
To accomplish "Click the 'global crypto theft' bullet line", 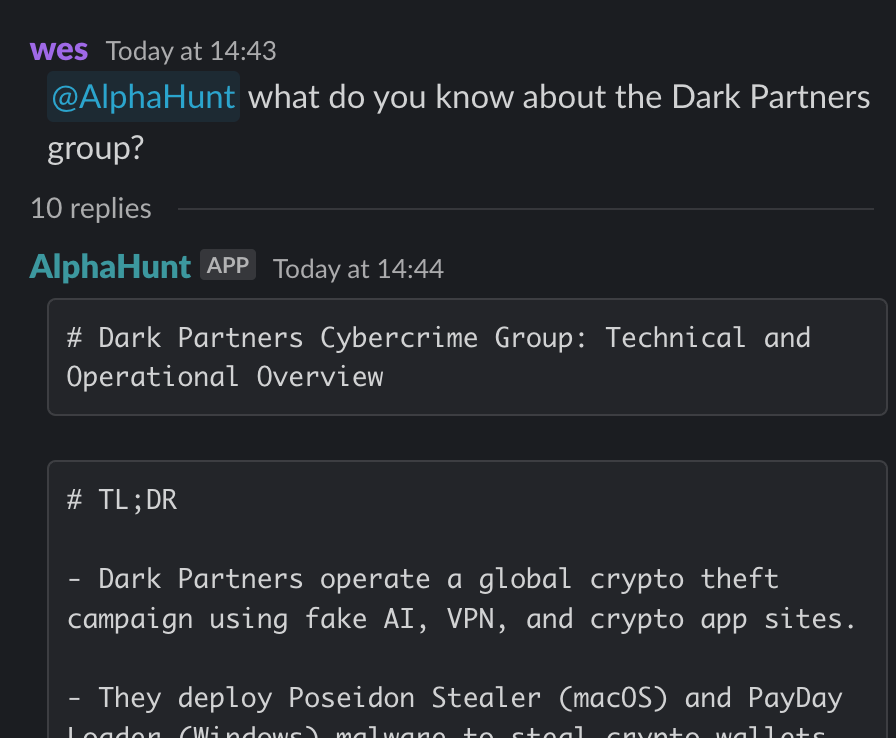I will pyautogui.click(x=438, y=579).
